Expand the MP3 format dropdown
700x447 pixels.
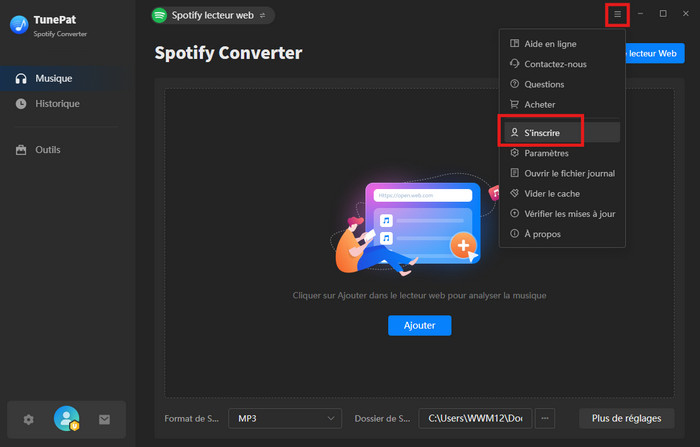click(x=285, y=418)
